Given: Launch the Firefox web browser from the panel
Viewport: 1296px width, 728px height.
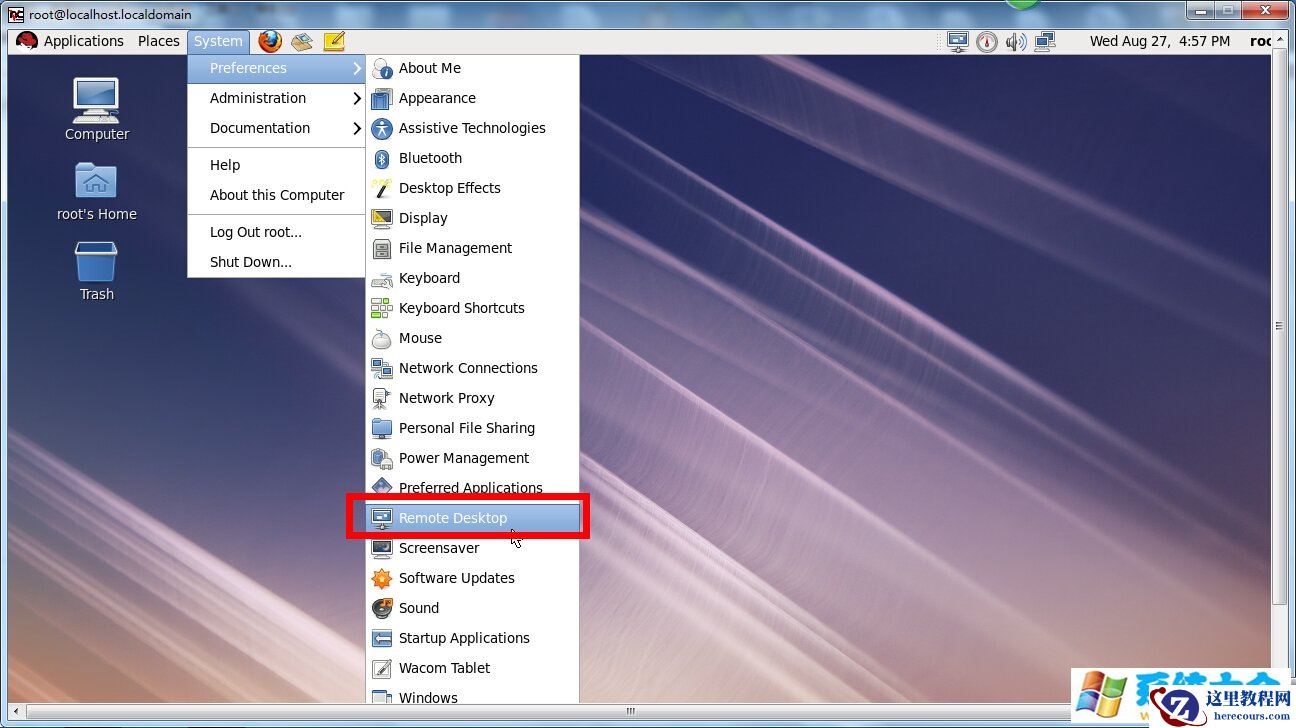Looking at the screenshot, I should [270, 41].
